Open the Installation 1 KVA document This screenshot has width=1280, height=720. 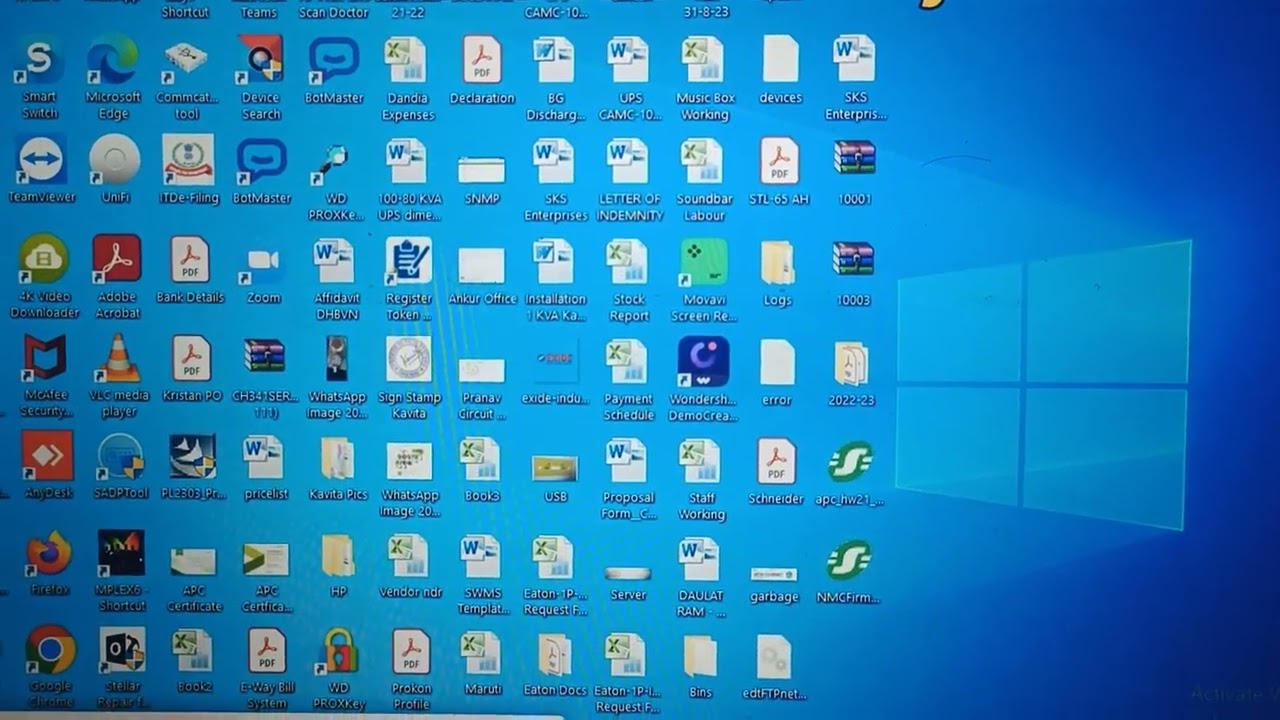554,260
